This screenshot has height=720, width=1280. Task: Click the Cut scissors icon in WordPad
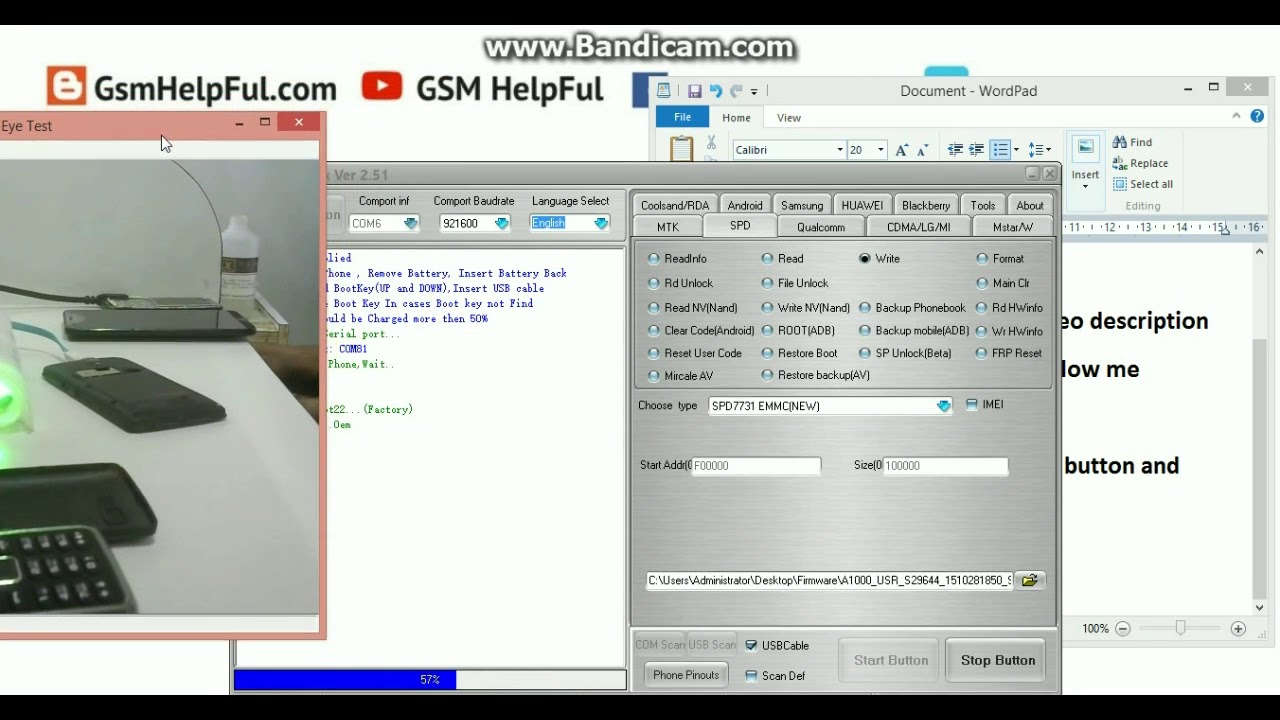pos(711,143)
